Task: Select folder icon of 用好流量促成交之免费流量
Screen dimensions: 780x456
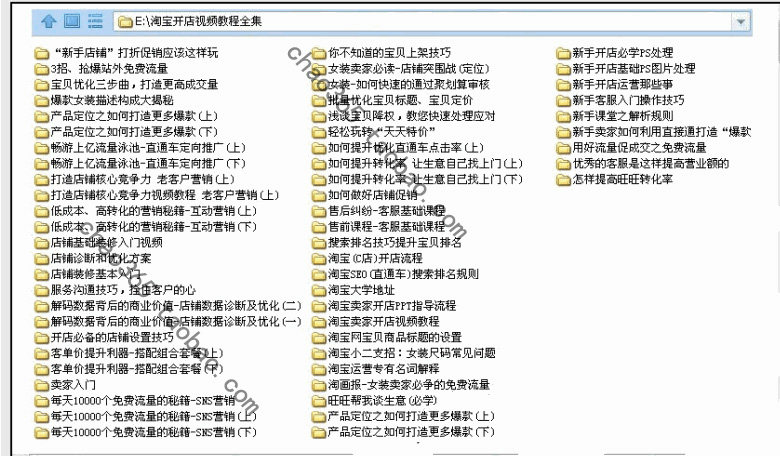Action: coord(563,148)
